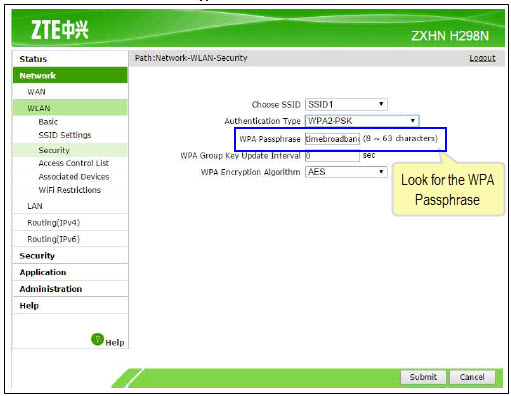Open Access Control List page
The image size is (511, 396).
[74, 163]
